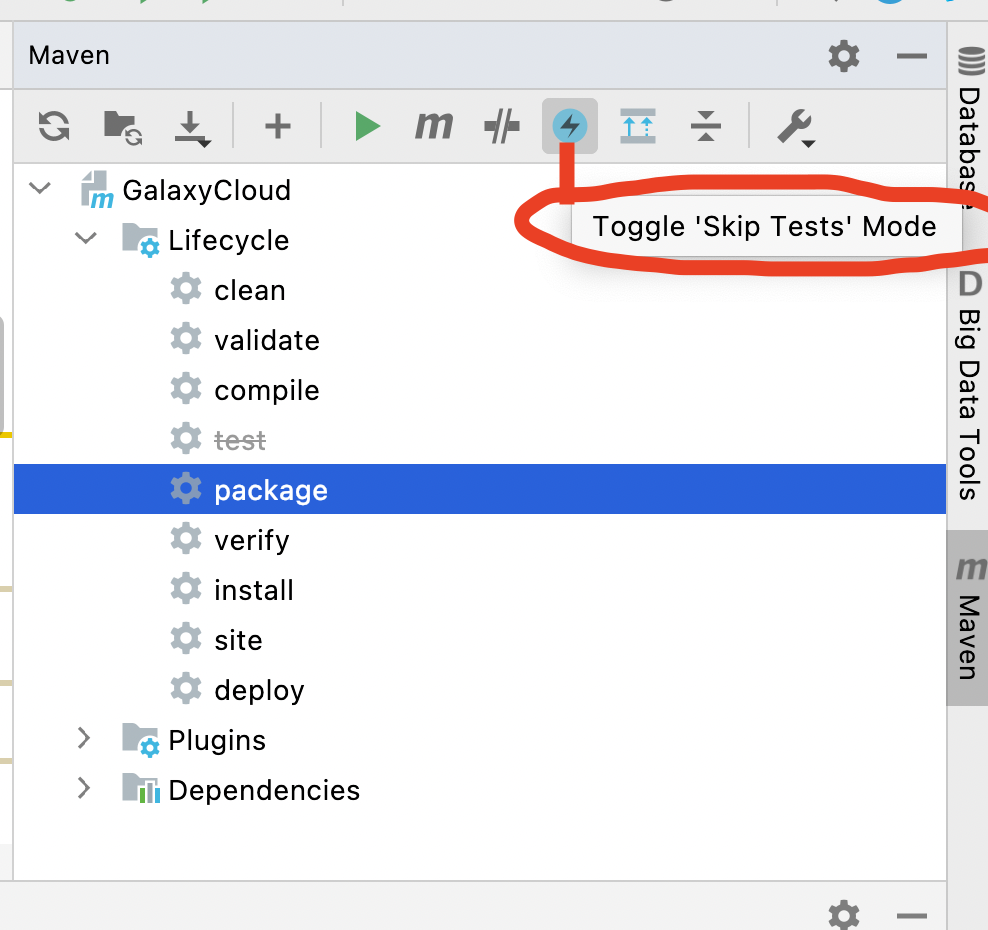Download sources and documentation icon
The width and height of the screenshot is (988, 930).
tap(192, 129)
